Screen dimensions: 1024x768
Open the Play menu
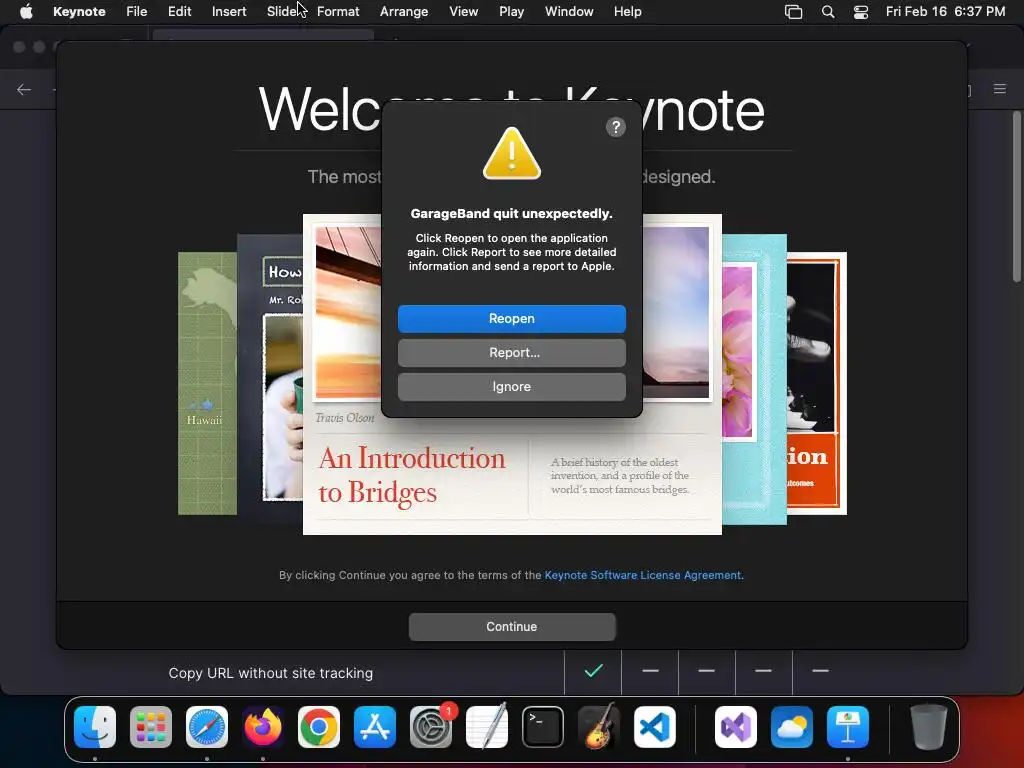click(511, 12)
